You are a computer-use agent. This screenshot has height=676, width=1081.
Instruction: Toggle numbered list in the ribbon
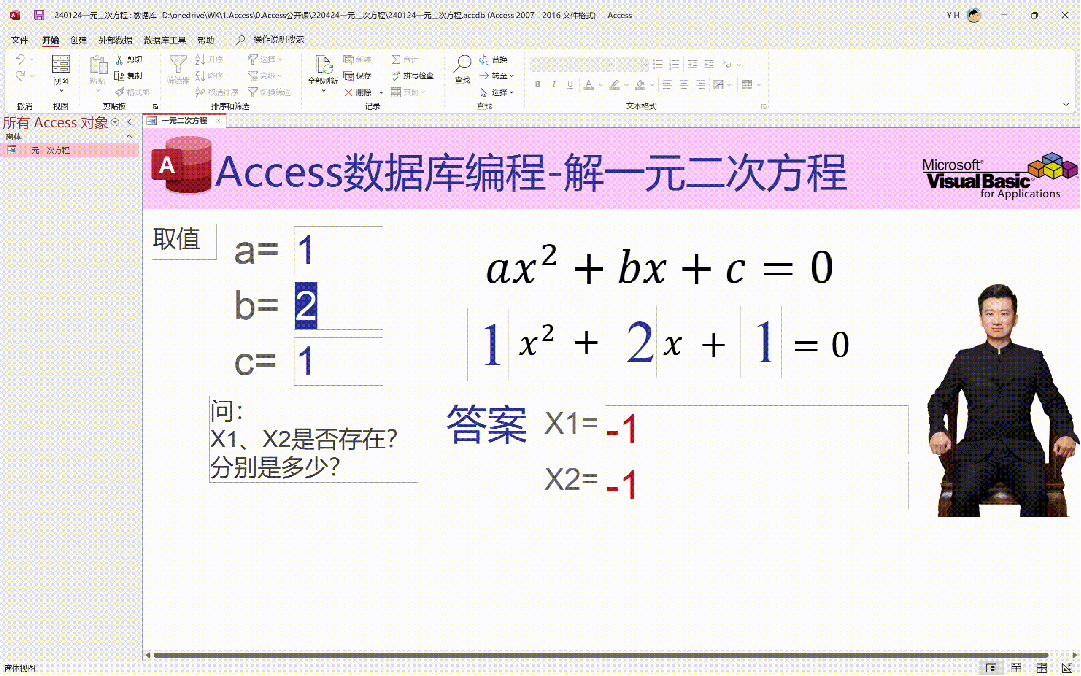point(675,64)
